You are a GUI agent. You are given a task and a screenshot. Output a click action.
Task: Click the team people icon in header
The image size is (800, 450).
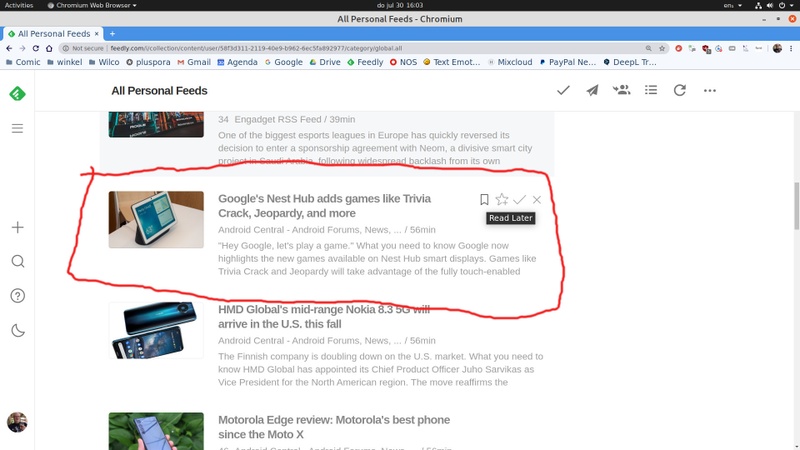(x=621, y=90)
